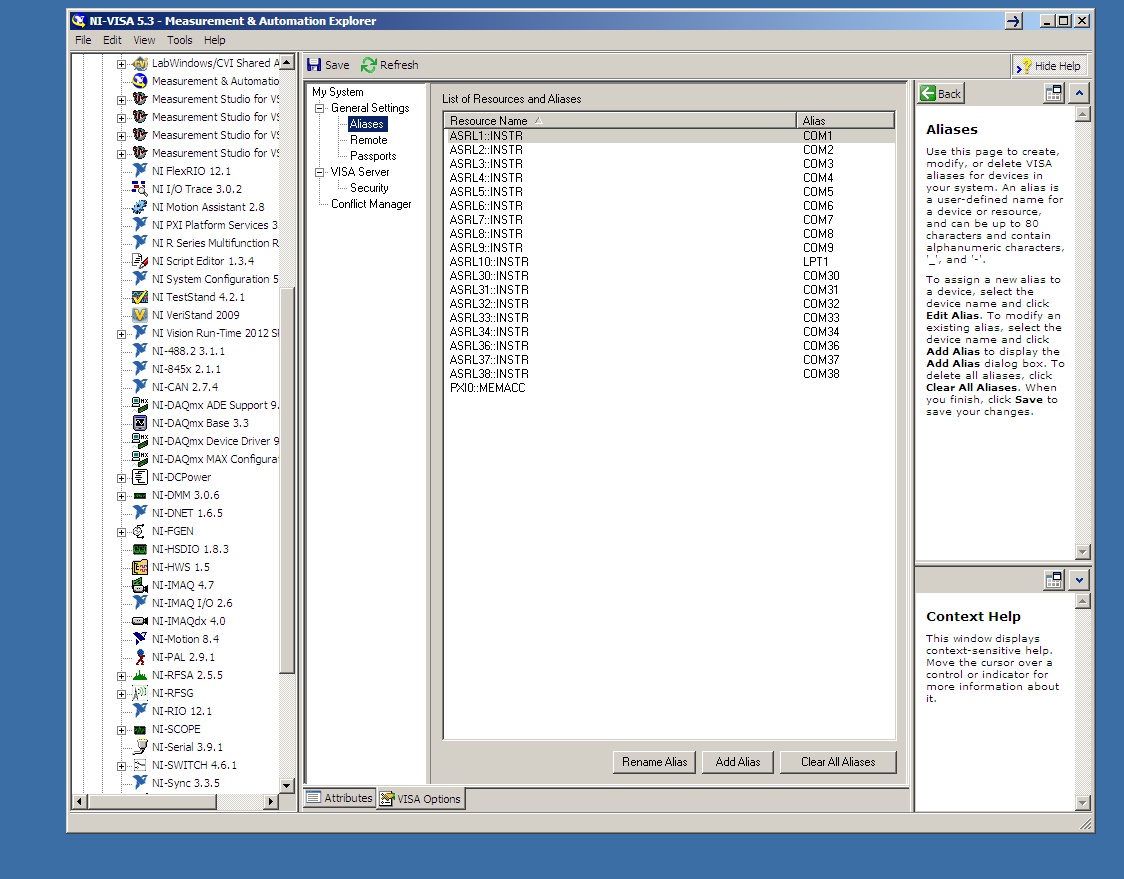
Task: Click the NI-FGEN icon
Action: coord(140,531)
